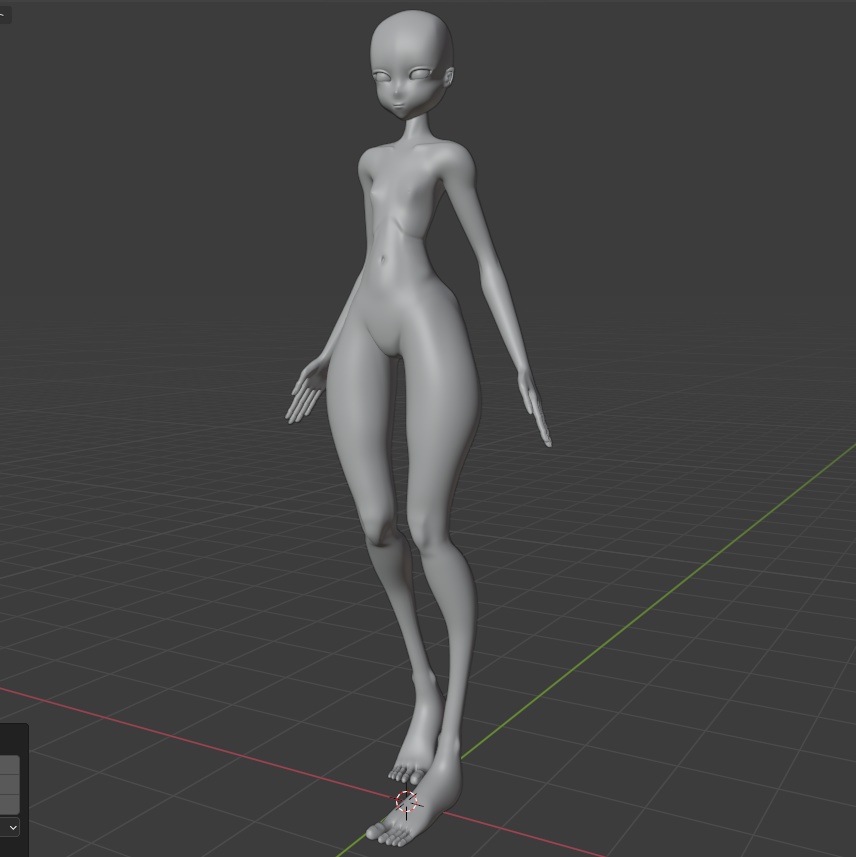Open the dropdown chevron in the bottom-left panel
The width and height of the screenshot is (856, 857).
pos(12,827)
